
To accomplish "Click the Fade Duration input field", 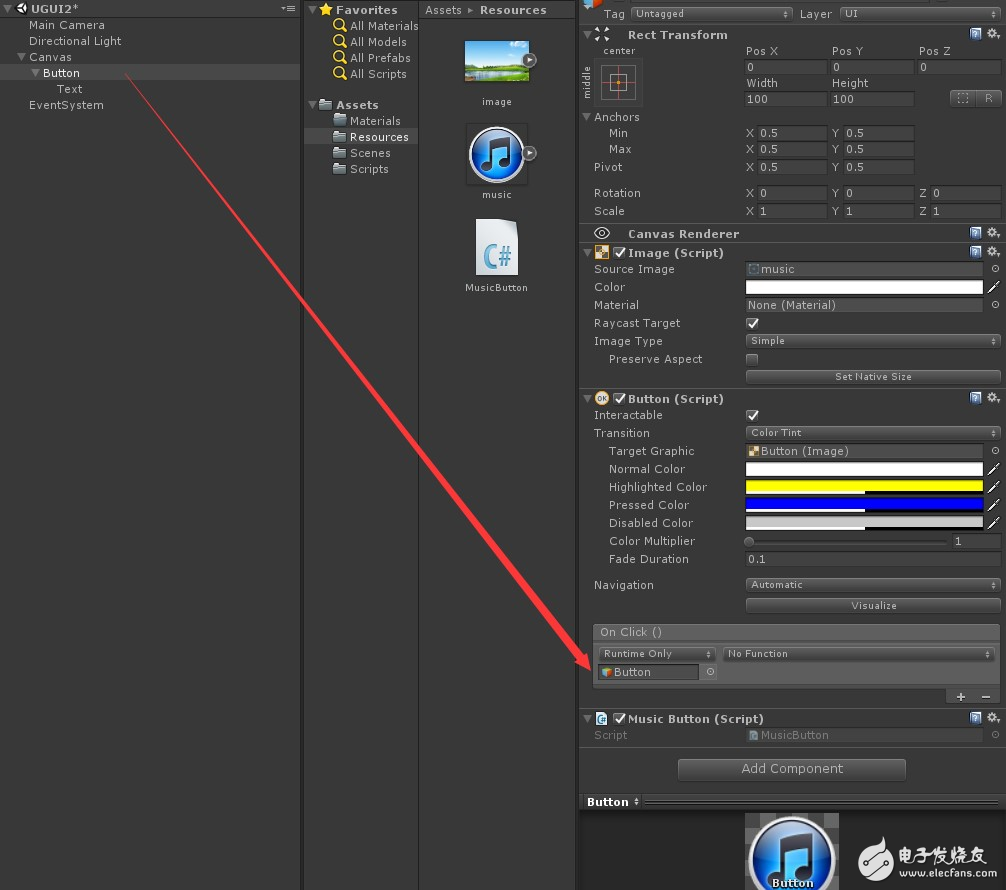I will point(870,559).
